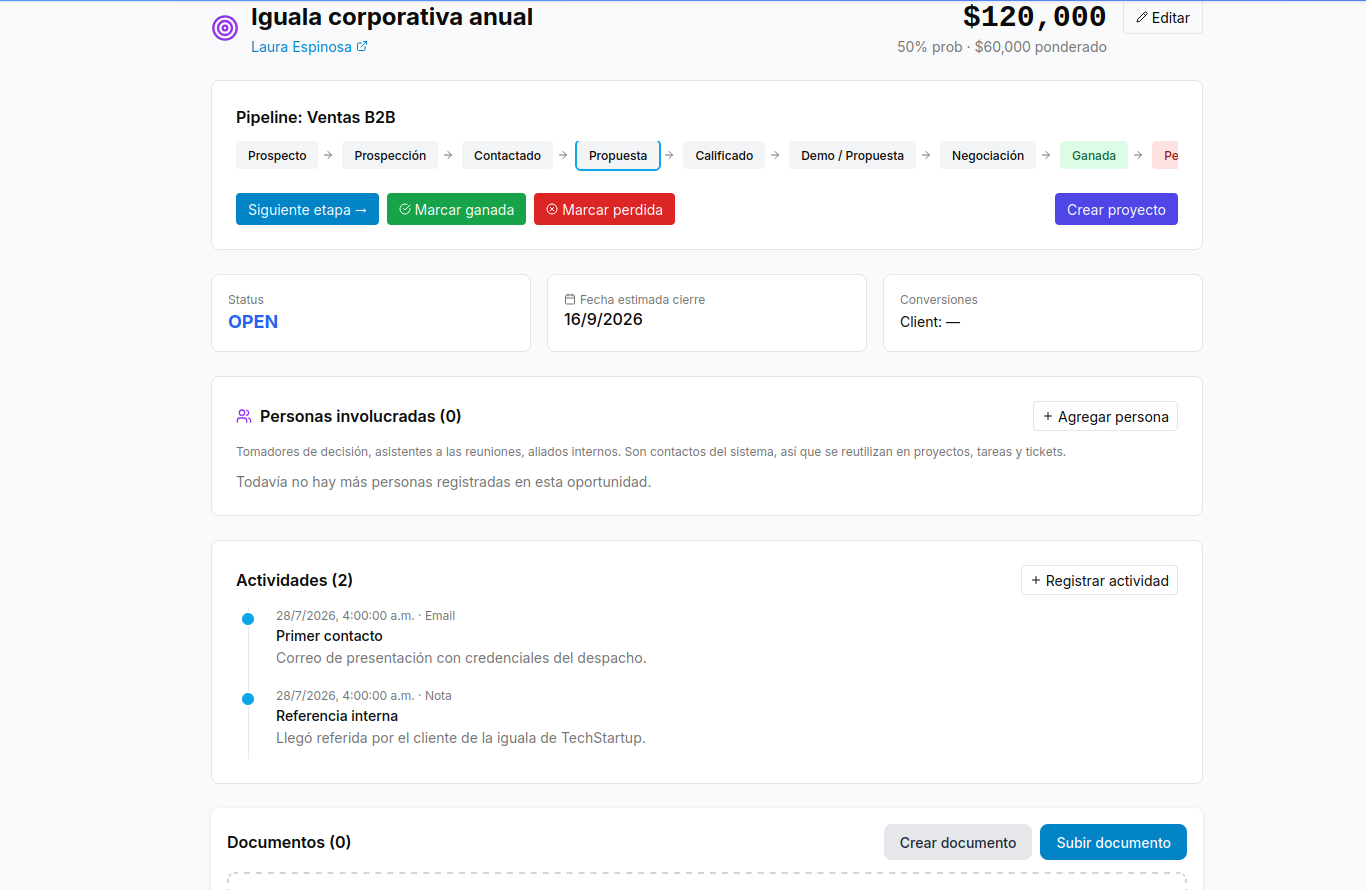1366x890 pixels.
Task: Advance with Siguiente etapa button
Action: tap(307, 209)
